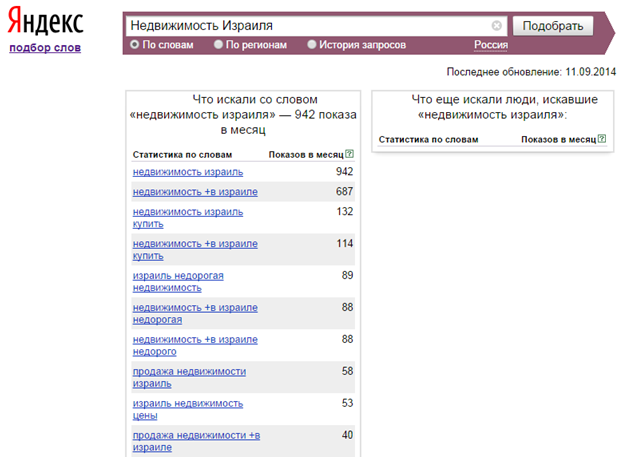The height and width of the screenshot is (459, 627).
Task: Click the value 89 in the table
Action: click(x=347, y=275)
